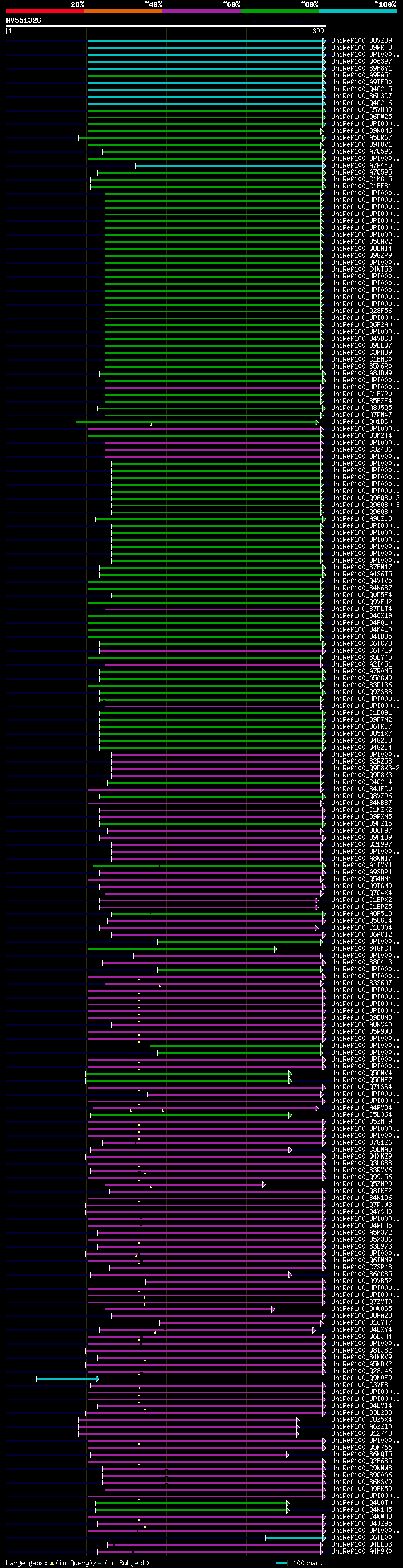Screen dimensions: 403x1568
Task: Open hit UniRef100_Q8VZU9
Action: coord(361,41)
